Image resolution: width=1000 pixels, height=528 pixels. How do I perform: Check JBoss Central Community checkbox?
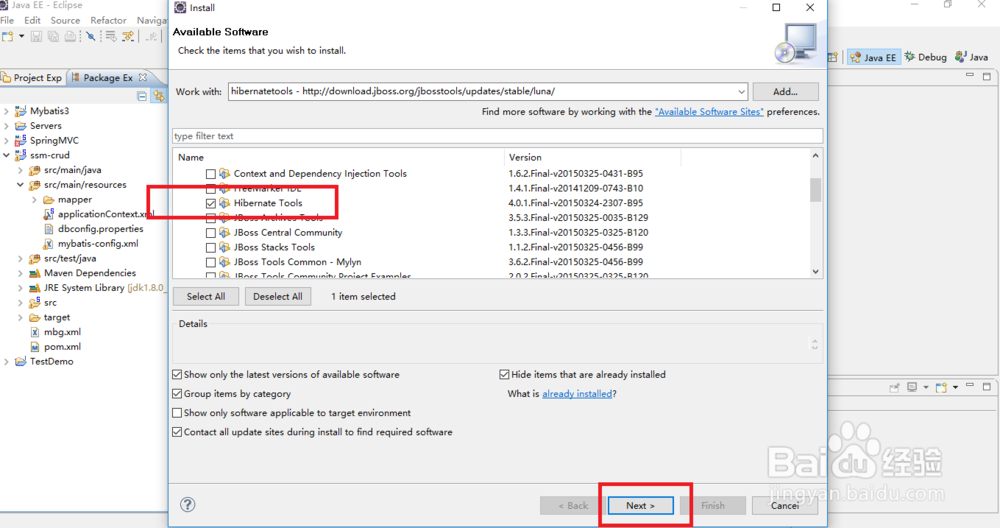click(x=210, y=233)
